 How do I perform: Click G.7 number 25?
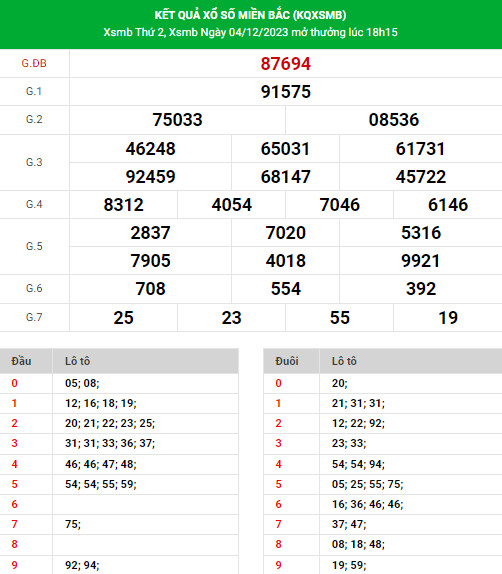[x=123, y=317]
